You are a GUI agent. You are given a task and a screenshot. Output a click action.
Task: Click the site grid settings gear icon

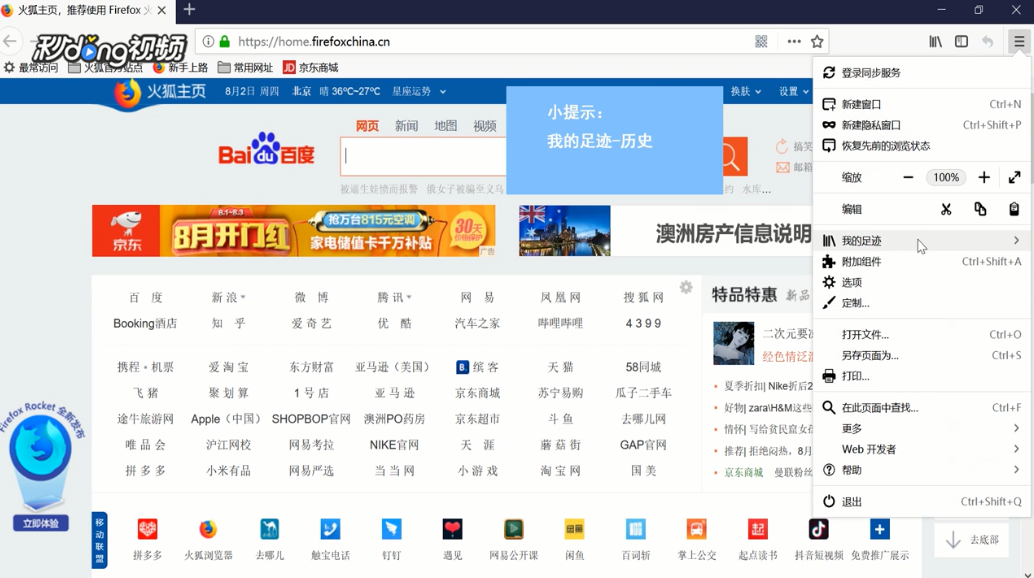tap(686, 287)
